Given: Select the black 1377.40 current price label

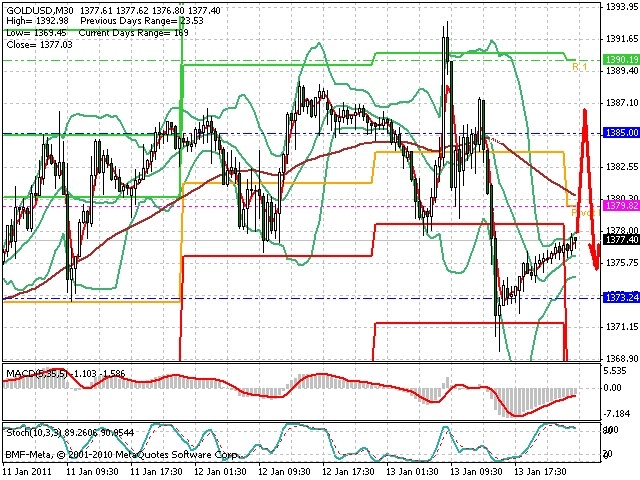Looking at the screenshot, I should [x=621, y=240].
